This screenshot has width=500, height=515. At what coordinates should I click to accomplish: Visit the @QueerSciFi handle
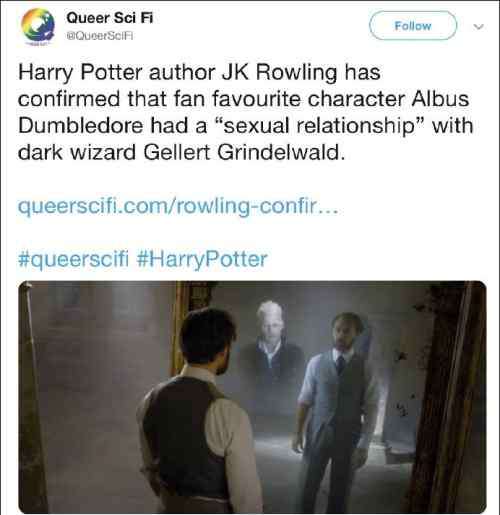pyautogui.click(x=100, y=36)
